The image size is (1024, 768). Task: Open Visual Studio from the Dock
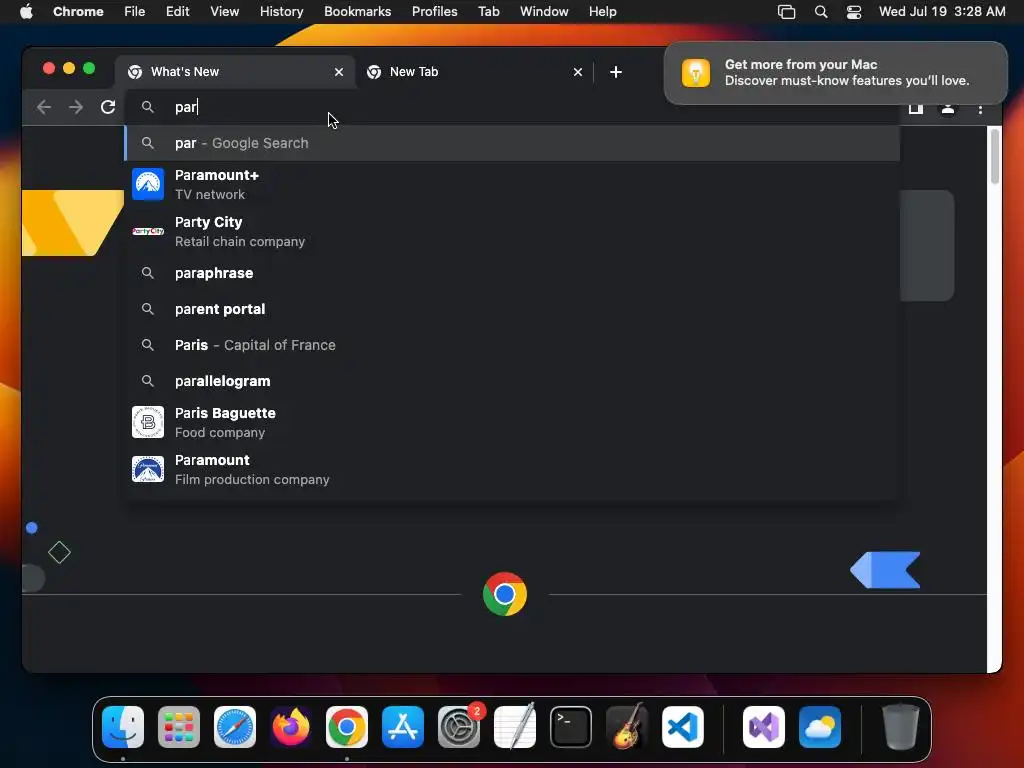coord(763,727)
